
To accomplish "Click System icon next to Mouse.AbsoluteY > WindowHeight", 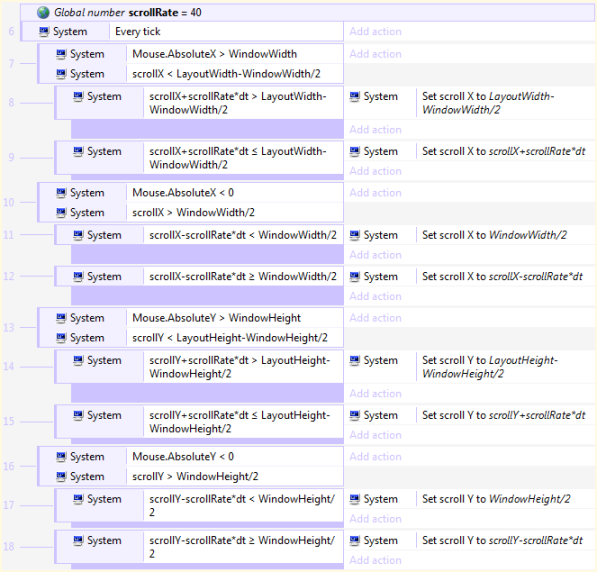I will point(61,318).
